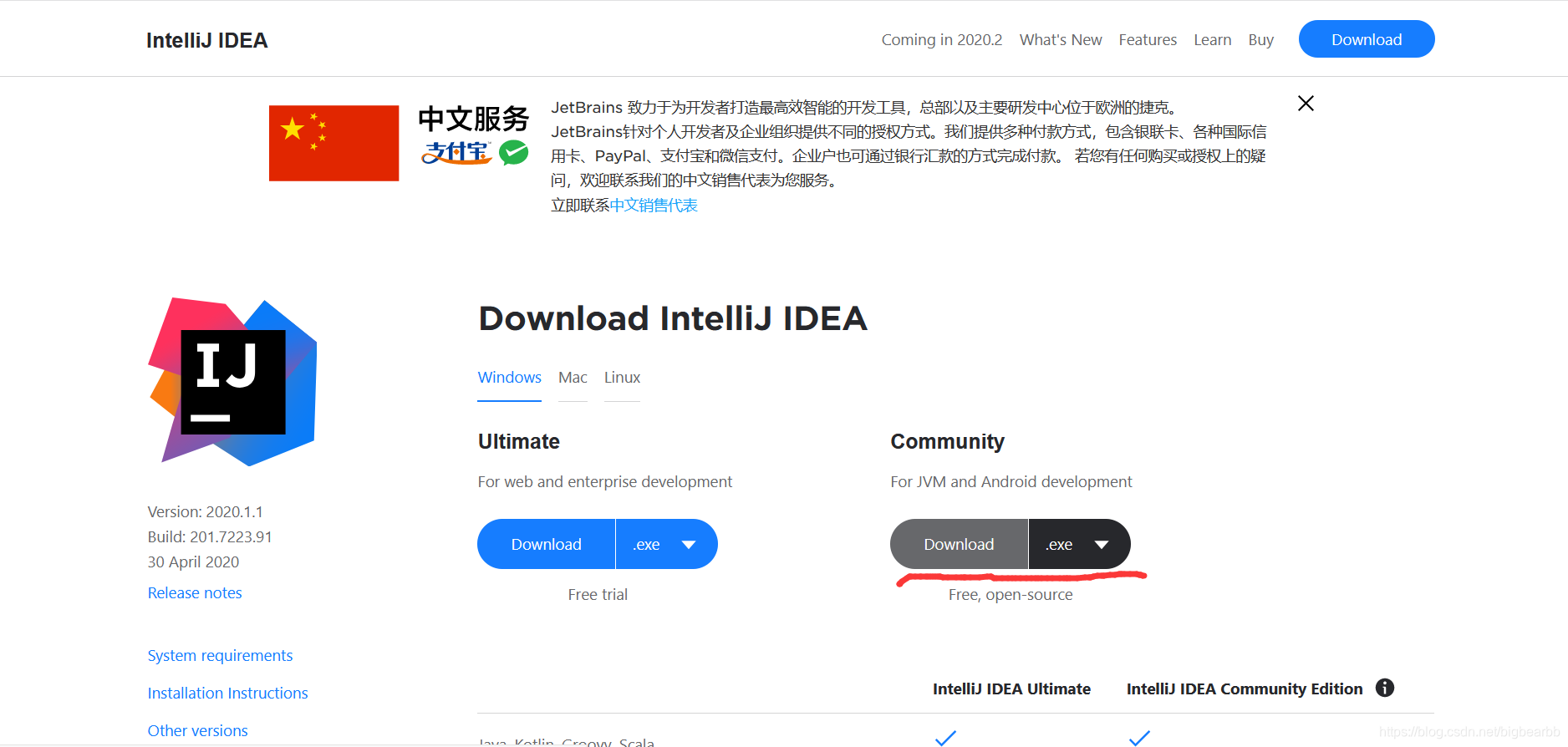Click the Alipay logo icon
Image resolution: width=1568 pixels, height=747 pixels.
click(x=456, y=153)
